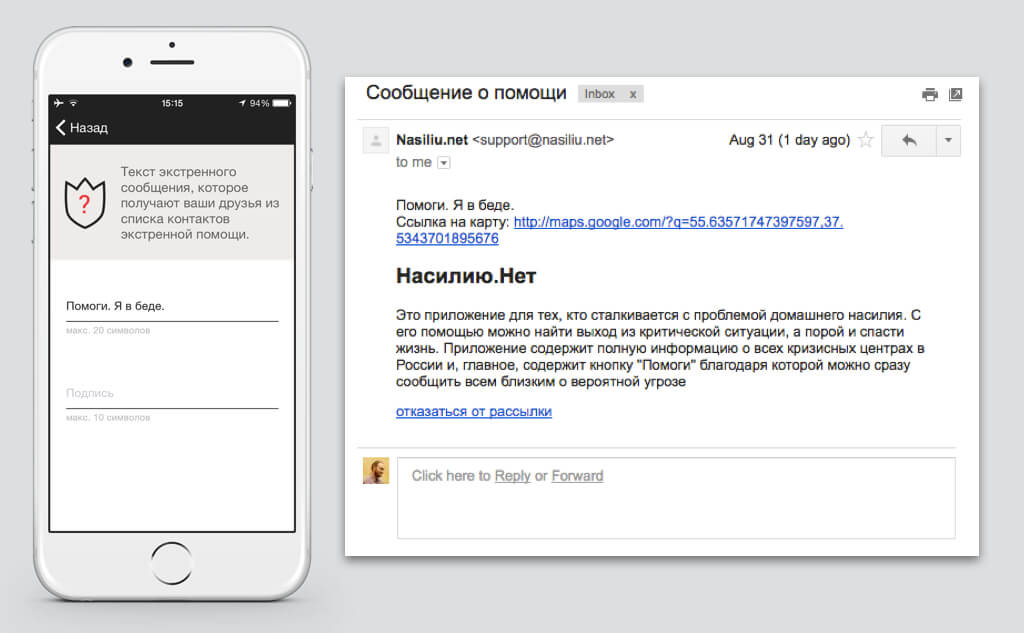Expand the 'to me' recipient details
Screen dimensions: 1024x633
pyautogui.click(x=444, y=163)
